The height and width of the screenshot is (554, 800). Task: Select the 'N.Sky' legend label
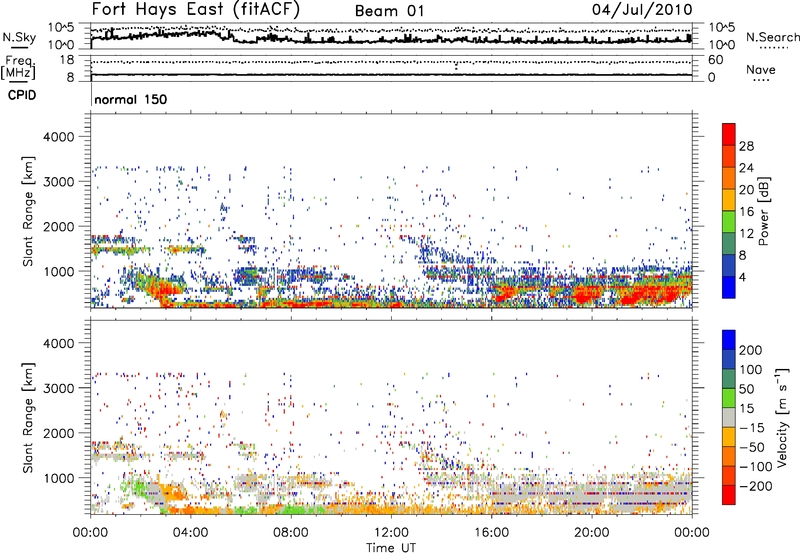click(19, 37)
